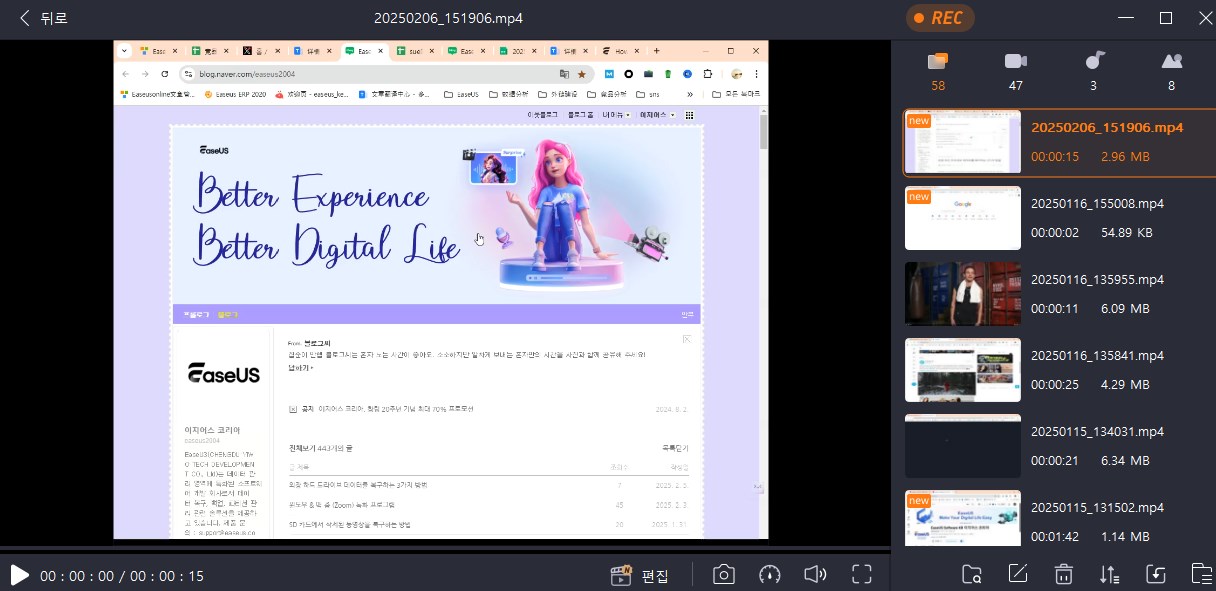Mute the video volume
The width and height of the screenshot is (1216, 591).
point(815,574)
